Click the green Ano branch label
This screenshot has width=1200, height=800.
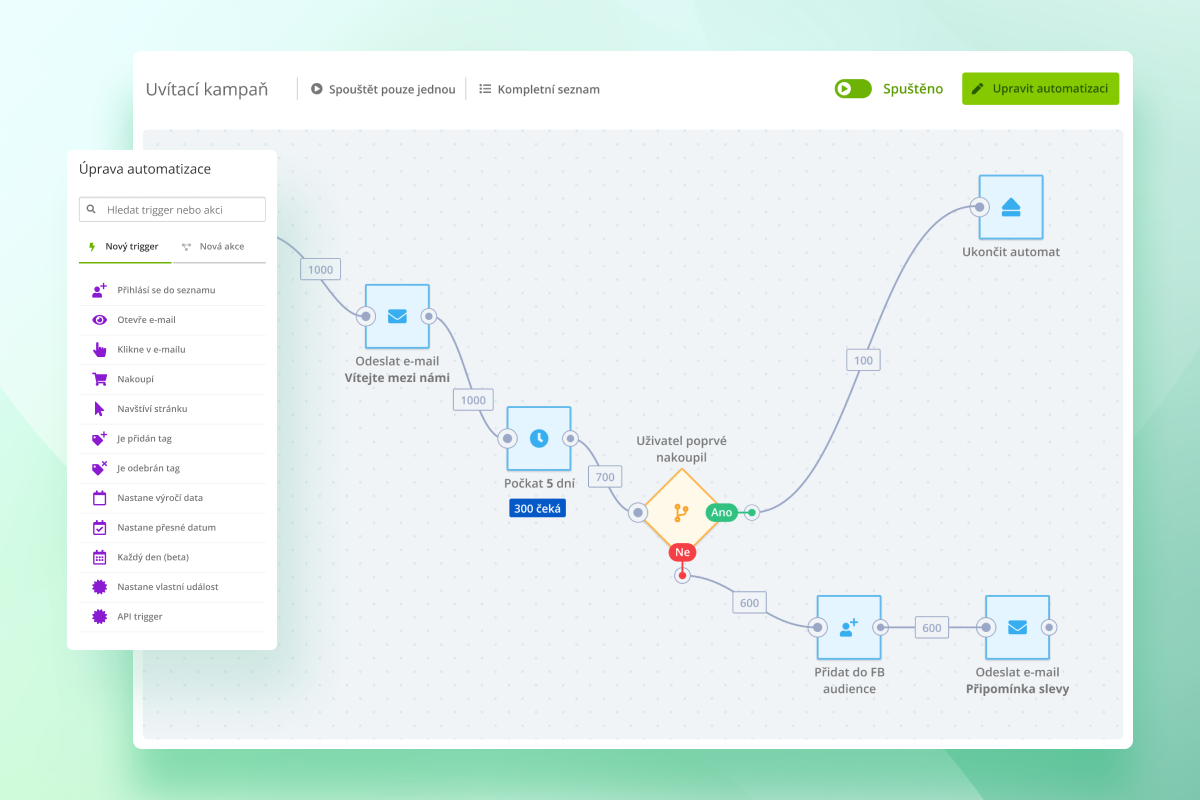[722, 512]
